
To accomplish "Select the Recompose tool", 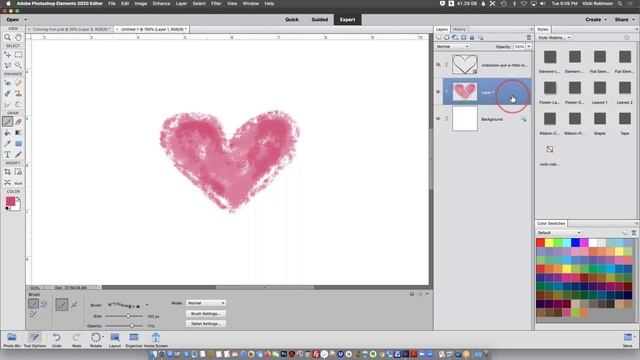I will tap(18, 172).
